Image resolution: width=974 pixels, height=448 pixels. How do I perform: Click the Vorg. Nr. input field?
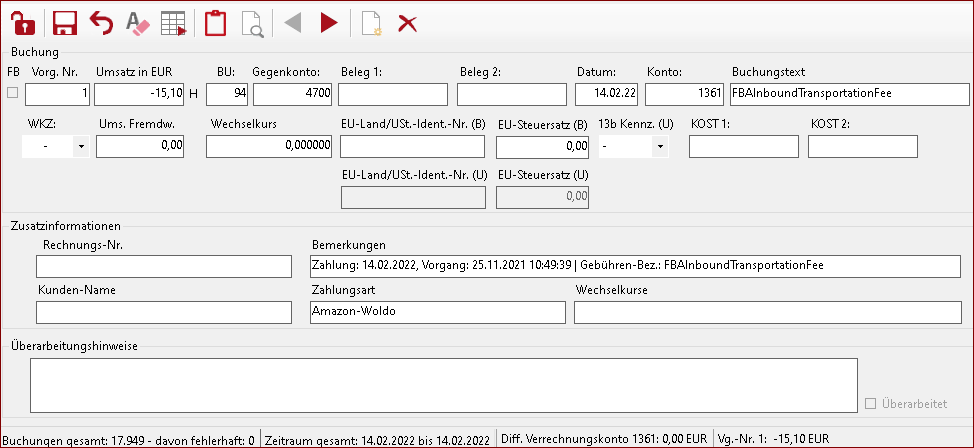click(x=58, y=94)
